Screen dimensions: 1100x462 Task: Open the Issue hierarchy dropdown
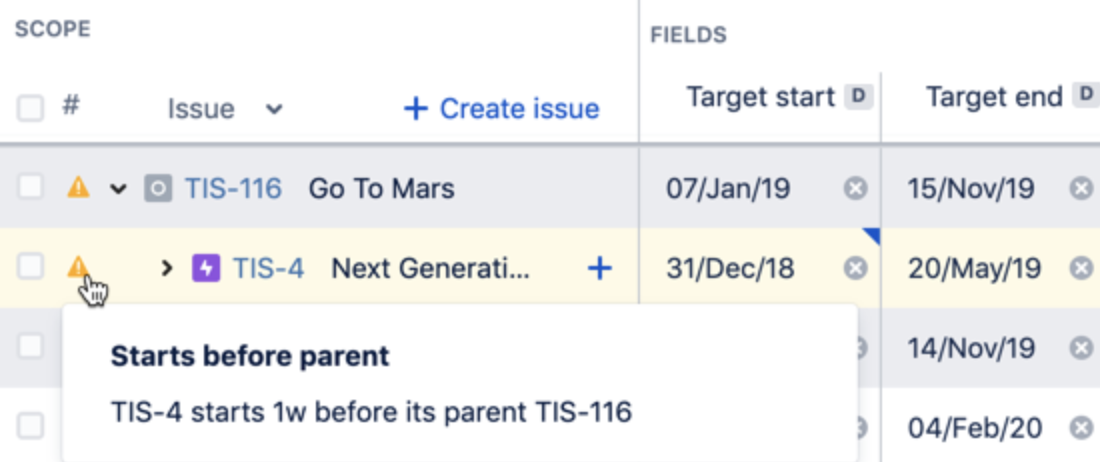click(x=224, y=109)
